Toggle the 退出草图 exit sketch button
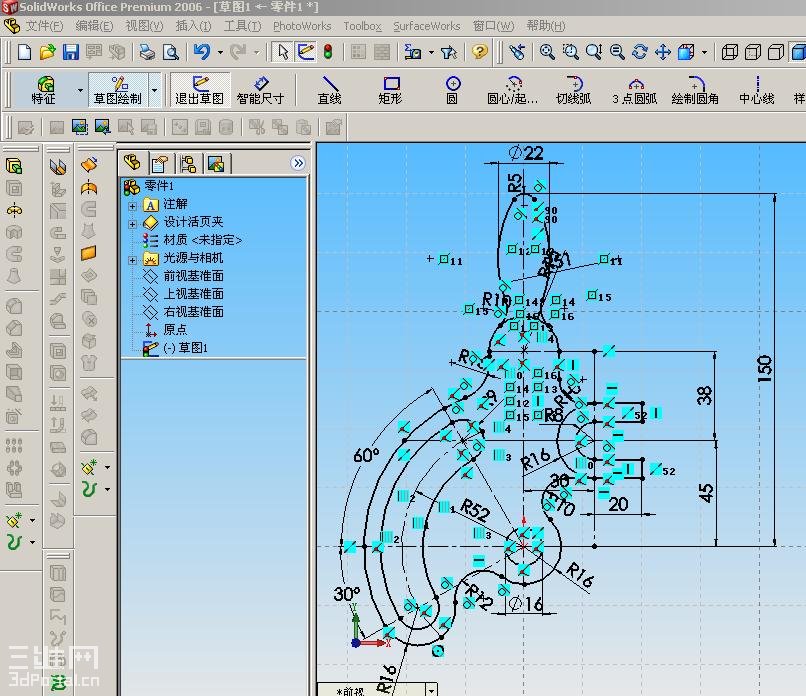 (200, 90)
